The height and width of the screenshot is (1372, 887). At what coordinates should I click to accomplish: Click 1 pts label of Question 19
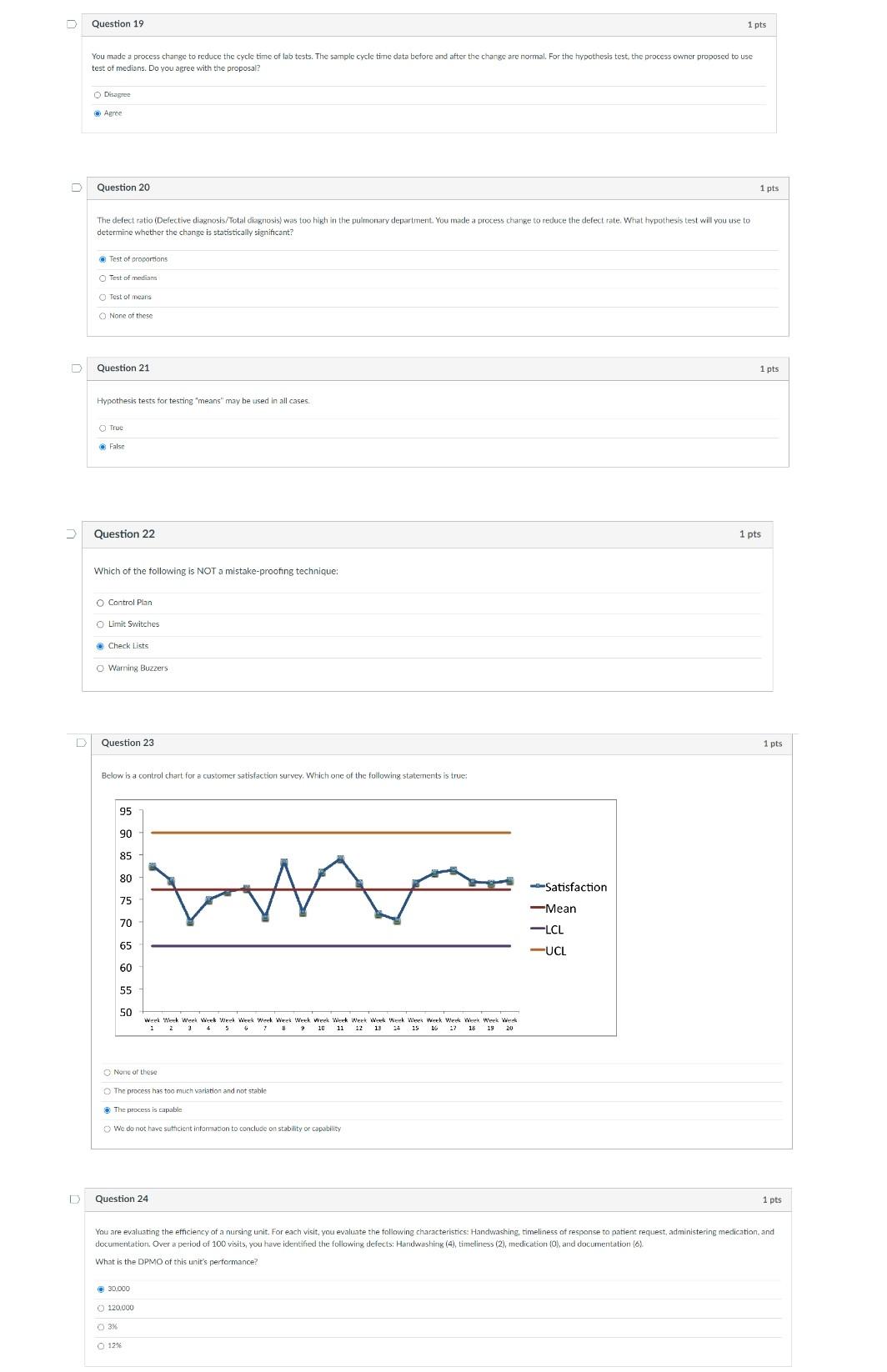tap(756, 25)
